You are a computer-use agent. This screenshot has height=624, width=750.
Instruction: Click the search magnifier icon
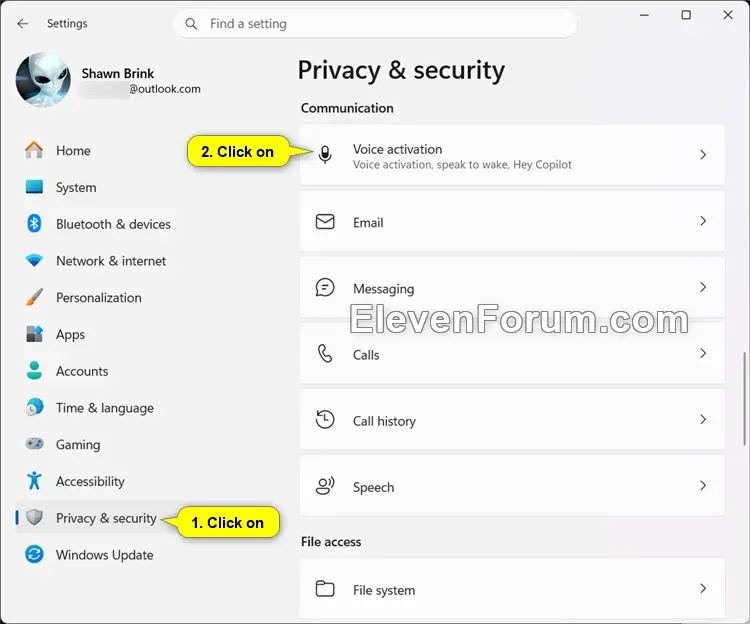pos(191,23)
